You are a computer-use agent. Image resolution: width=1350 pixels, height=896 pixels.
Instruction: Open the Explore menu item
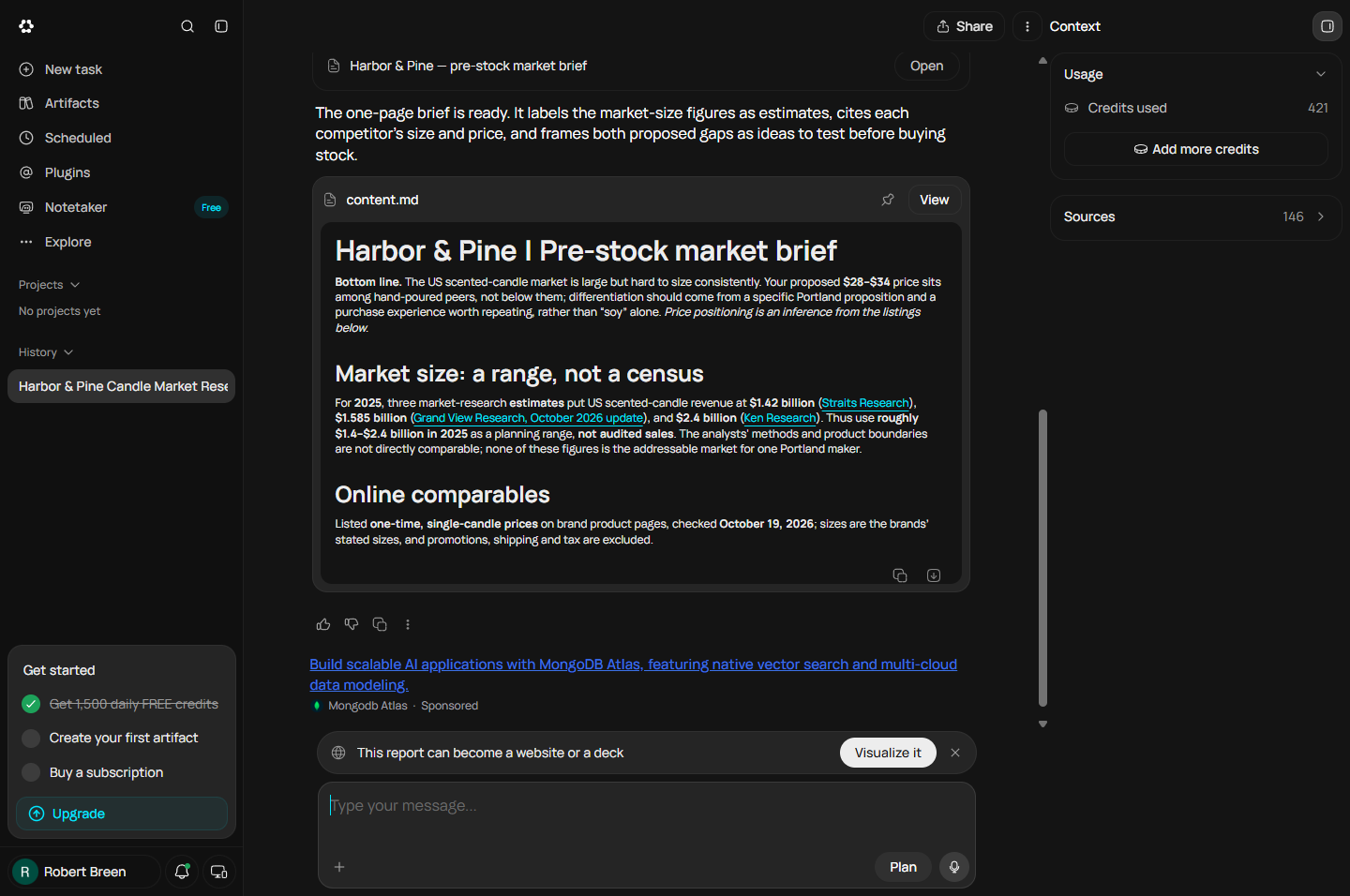(122, 242)
